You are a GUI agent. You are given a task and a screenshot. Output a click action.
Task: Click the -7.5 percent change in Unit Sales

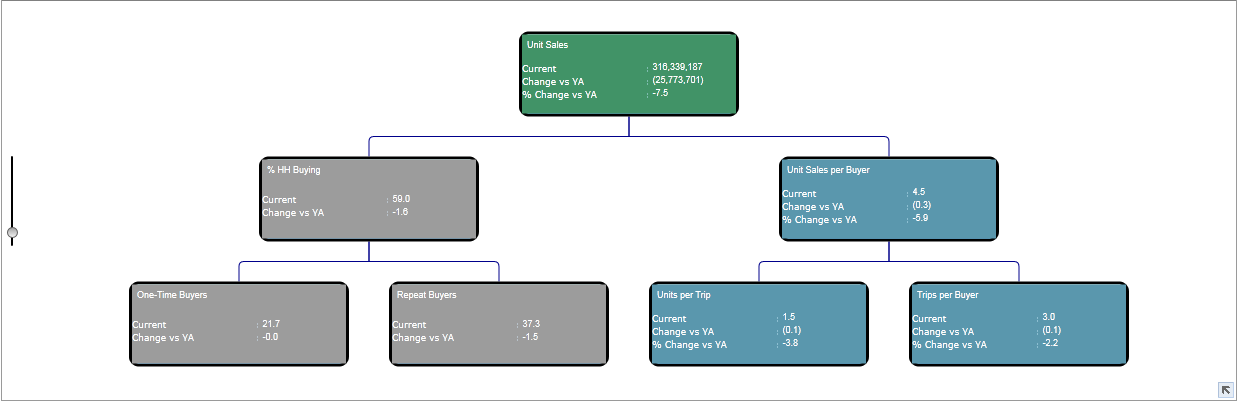tap(660, 93)
